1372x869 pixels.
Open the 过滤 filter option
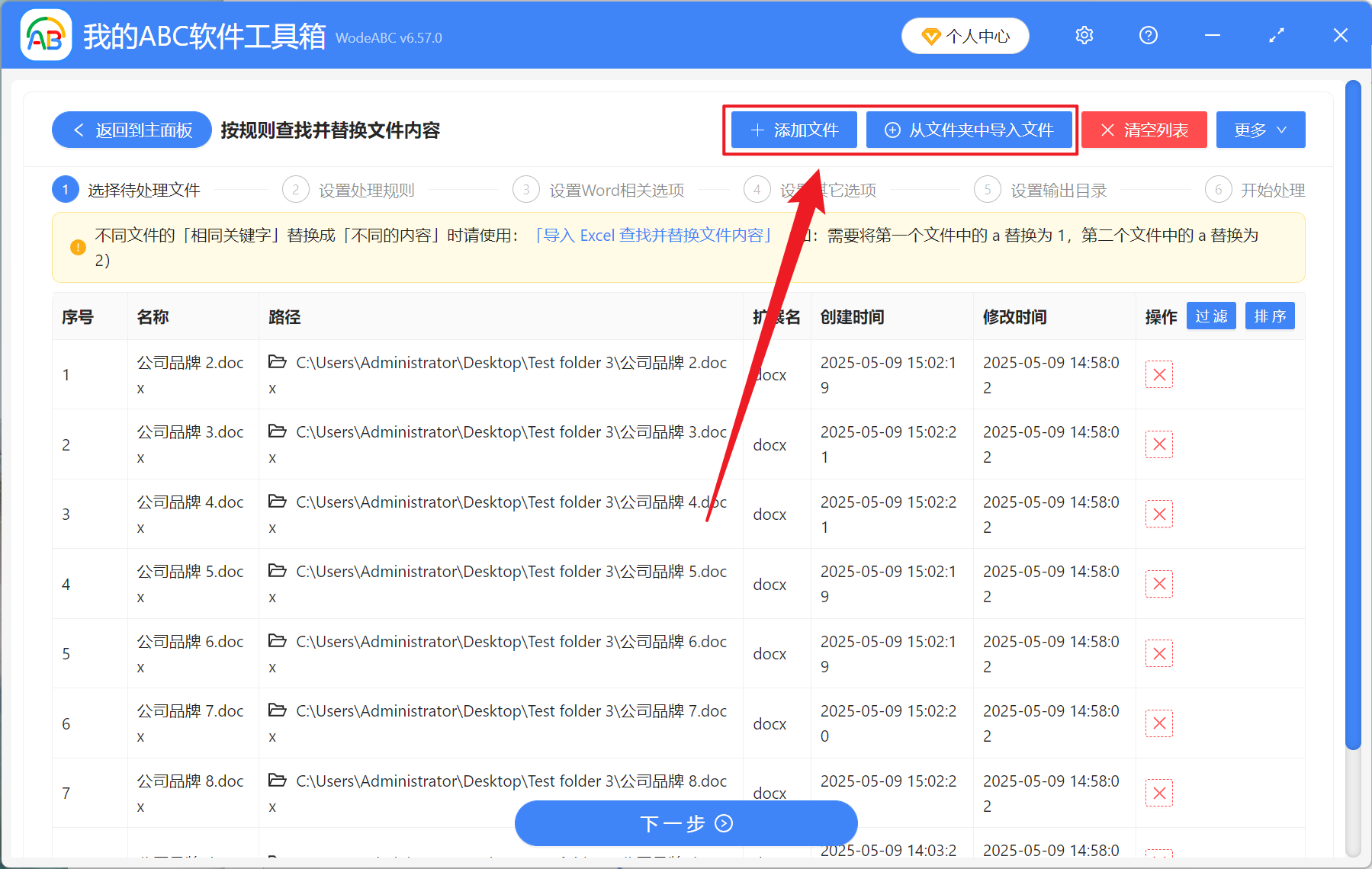(x=1210, y=316)
